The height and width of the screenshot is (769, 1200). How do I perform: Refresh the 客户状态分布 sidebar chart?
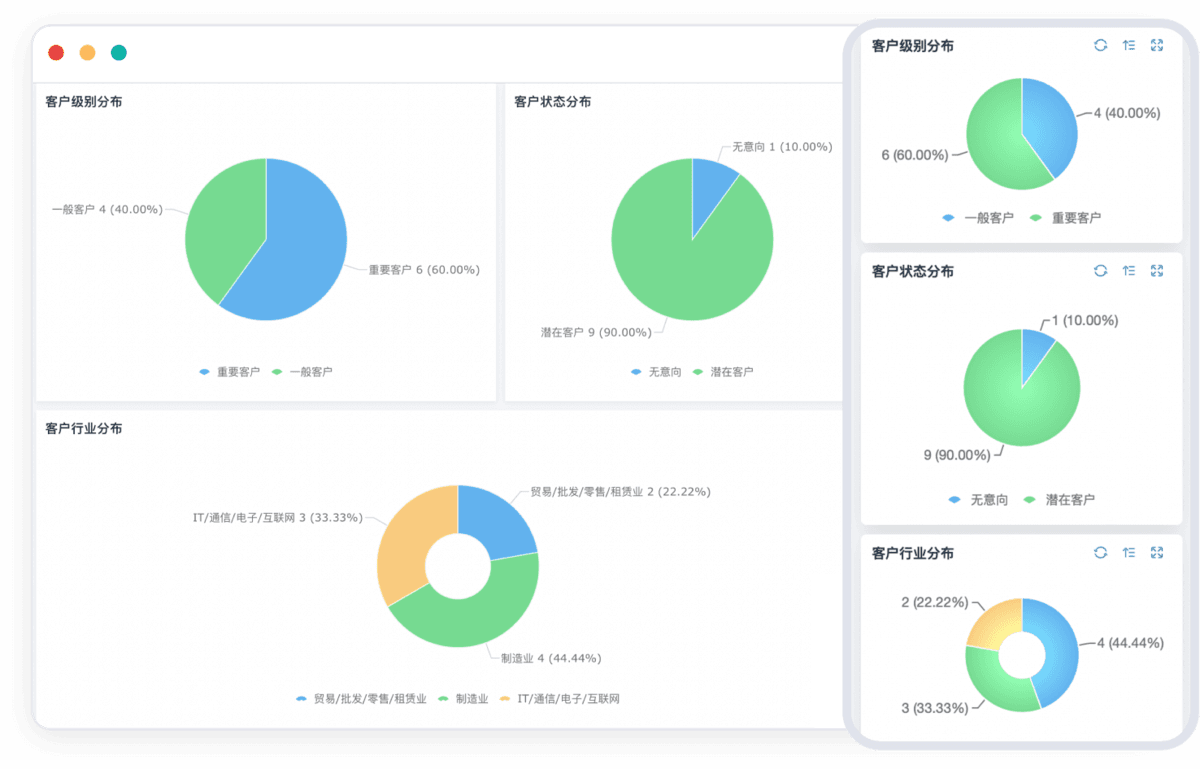click(x=1101, y=271)
